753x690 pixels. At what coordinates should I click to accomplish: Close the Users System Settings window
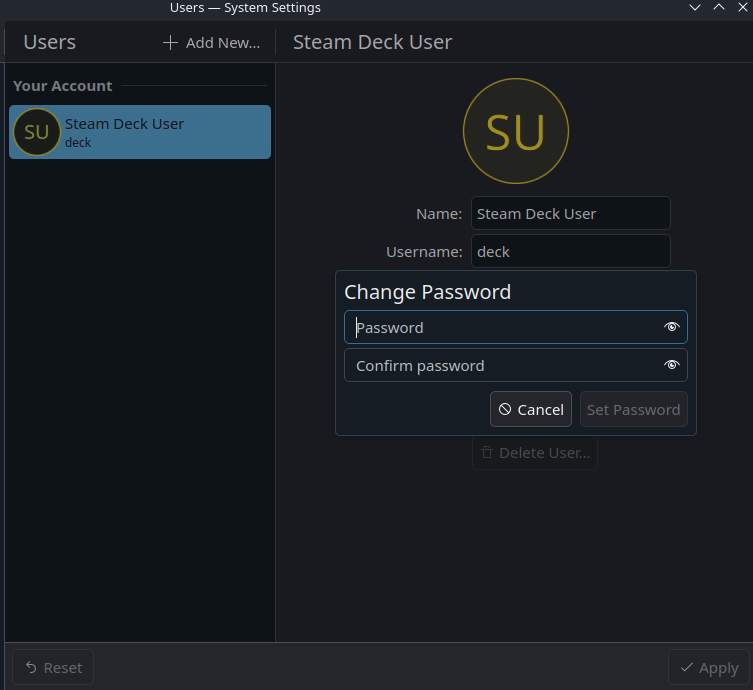[x=742, y=8]
